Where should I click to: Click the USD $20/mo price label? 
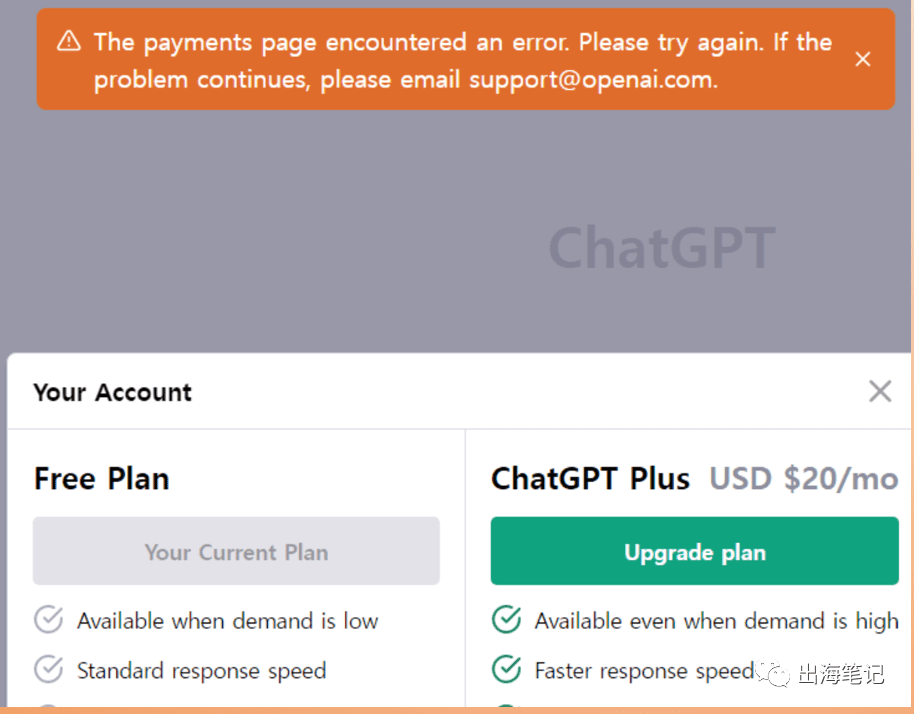(x=803, y=479)
